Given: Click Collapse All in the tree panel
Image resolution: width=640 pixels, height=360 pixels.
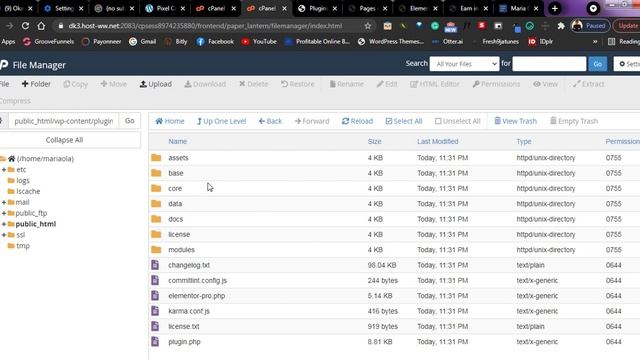Looking at the screenshot, I should (64, 140).
